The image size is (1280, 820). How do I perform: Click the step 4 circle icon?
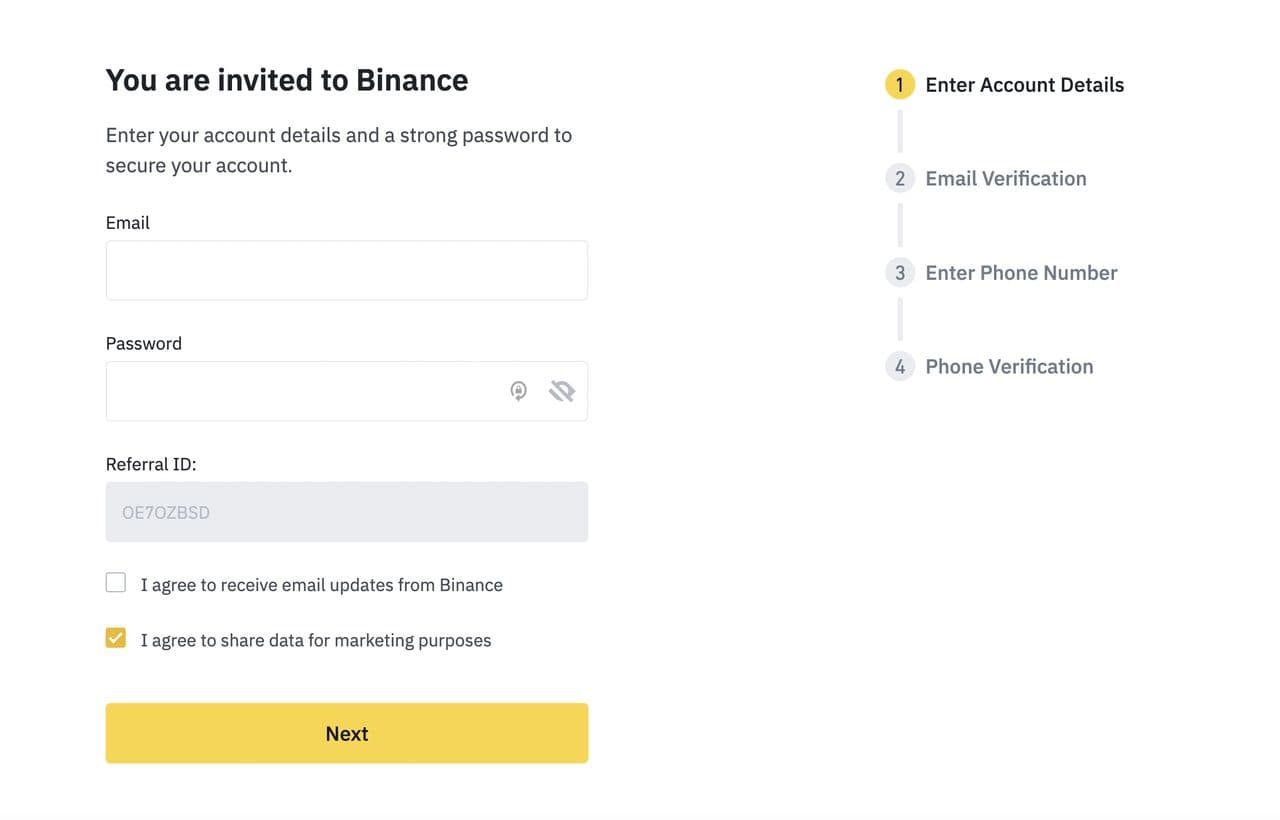click(899, 367)
